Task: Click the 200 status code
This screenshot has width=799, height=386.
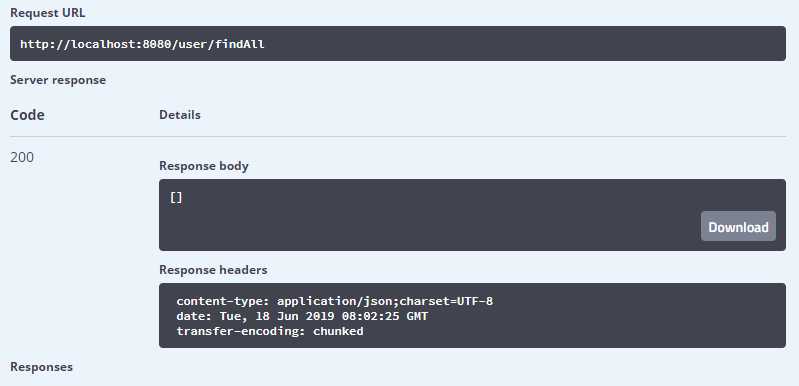Action: point(22,157)
